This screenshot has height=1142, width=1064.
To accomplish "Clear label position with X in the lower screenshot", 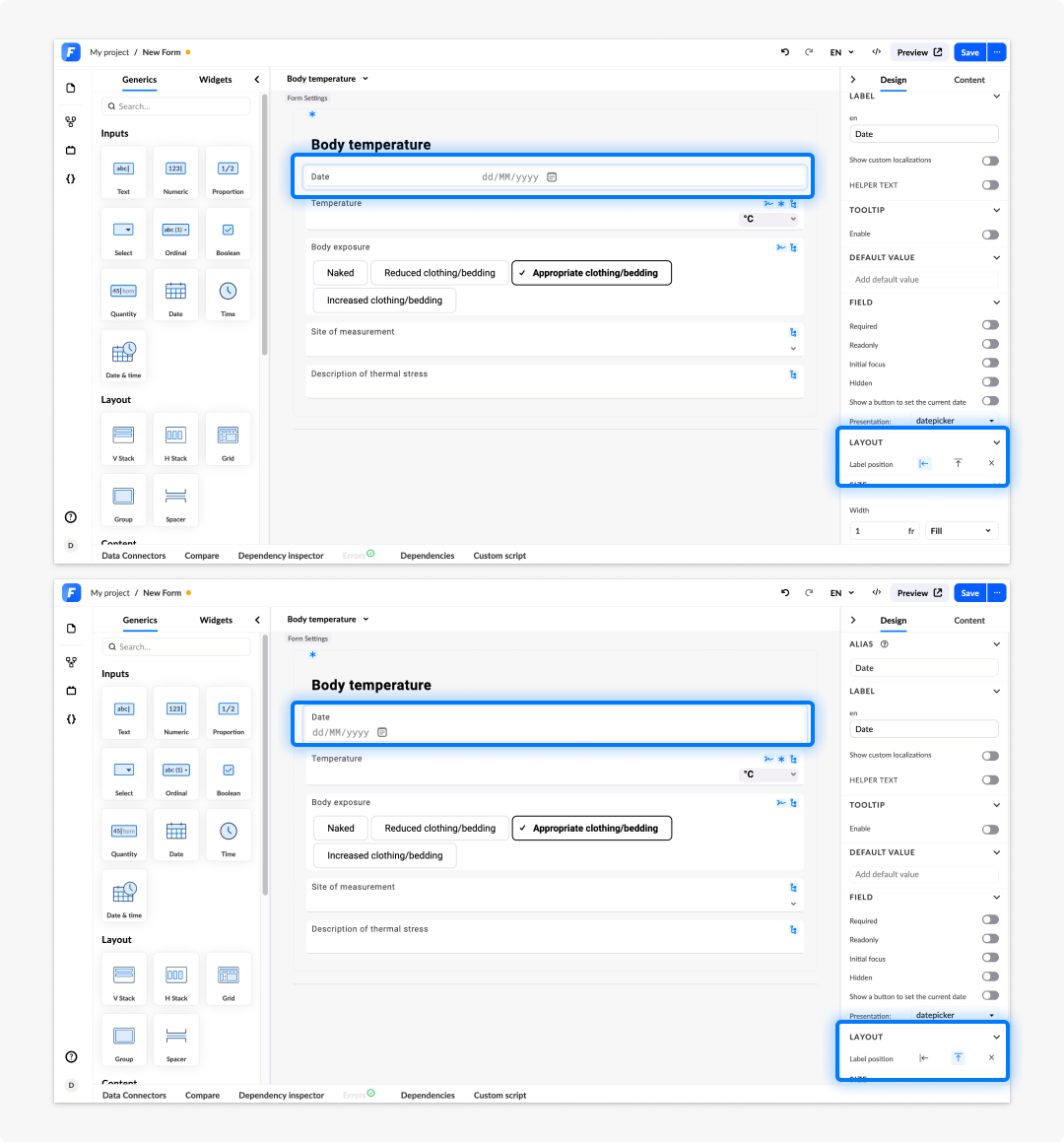I will [991, 1057].
